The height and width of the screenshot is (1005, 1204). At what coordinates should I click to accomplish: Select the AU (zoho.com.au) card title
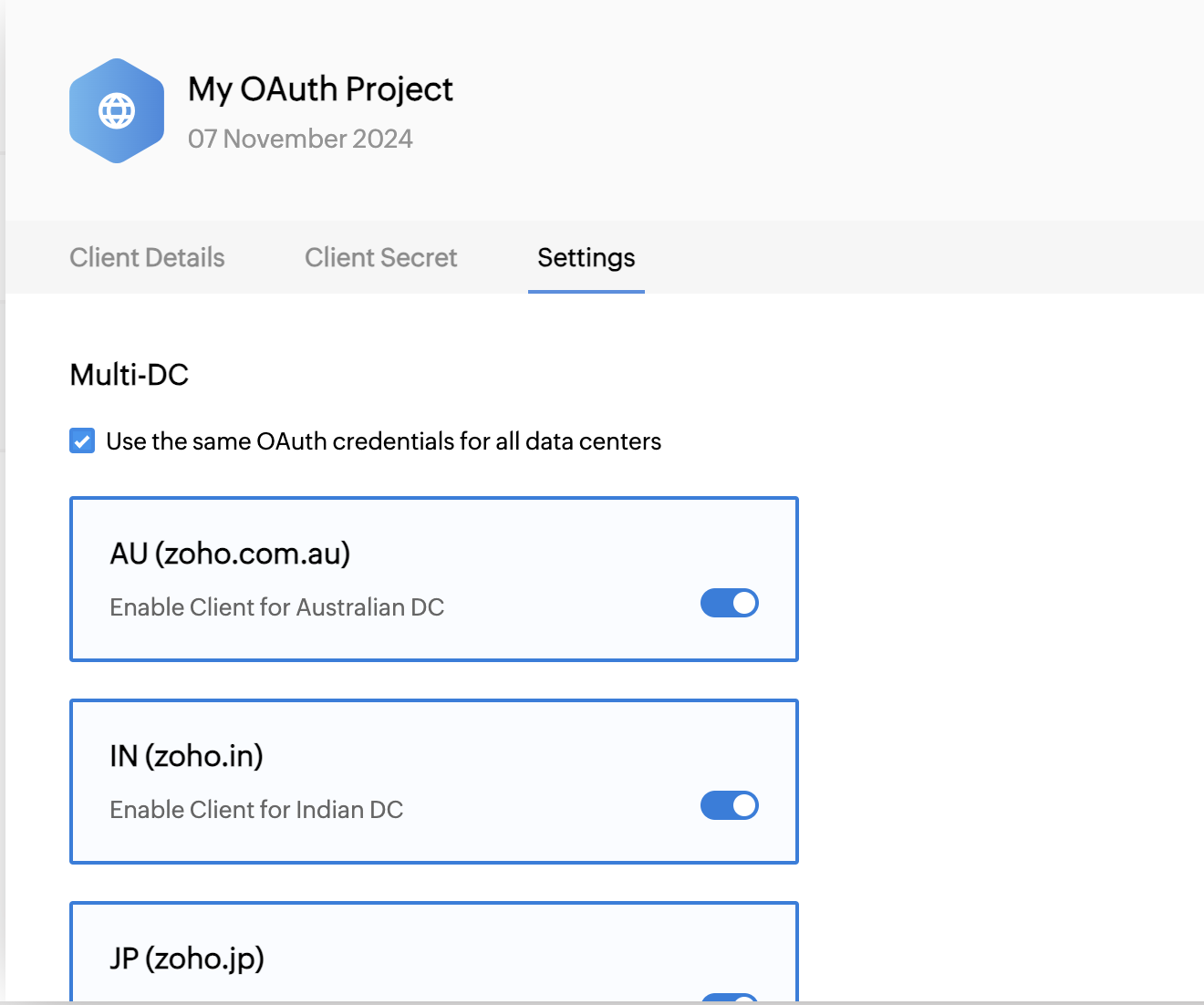230,554
